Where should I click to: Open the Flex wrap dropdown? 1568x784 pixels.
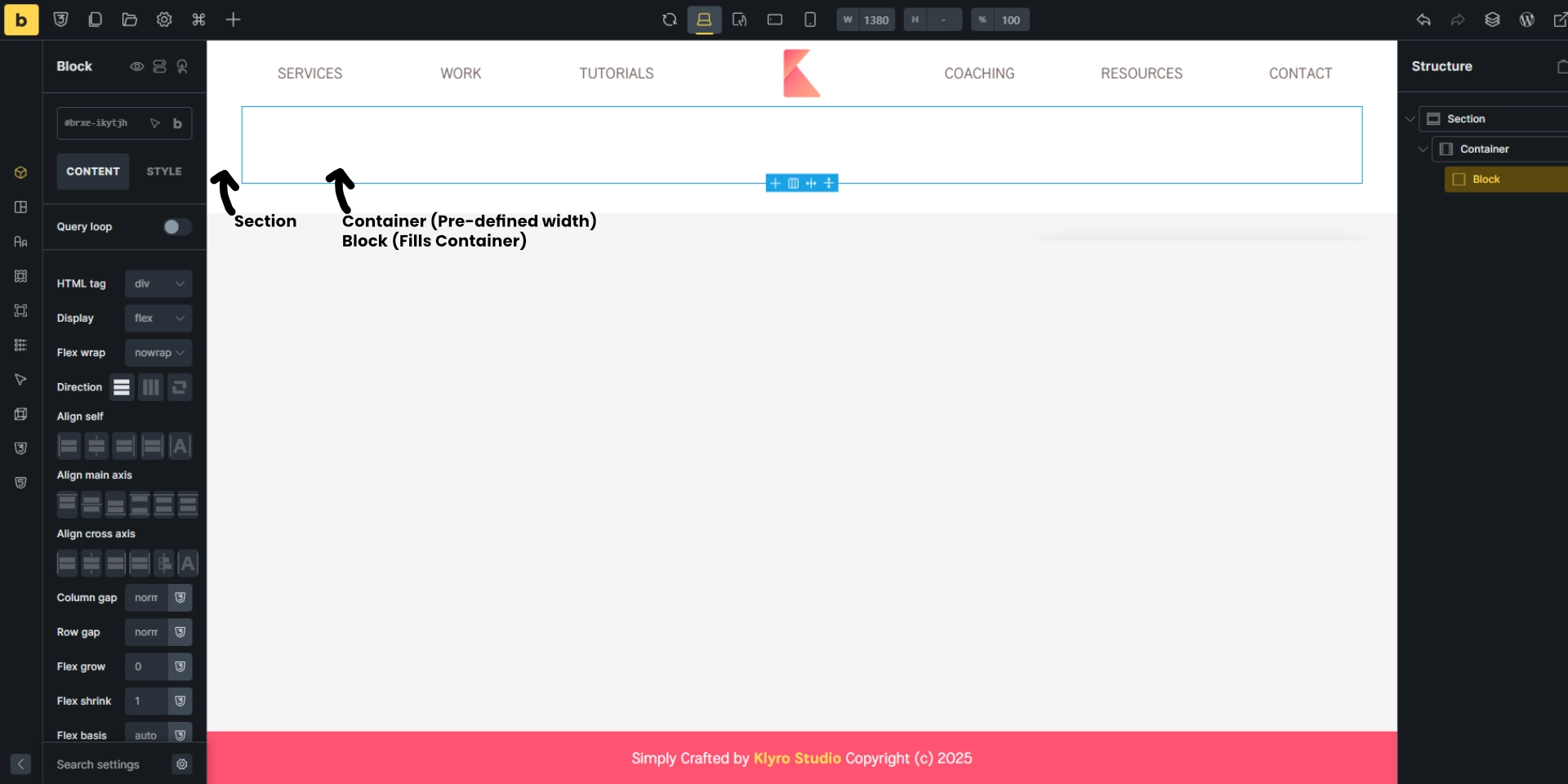coord(158,353)
